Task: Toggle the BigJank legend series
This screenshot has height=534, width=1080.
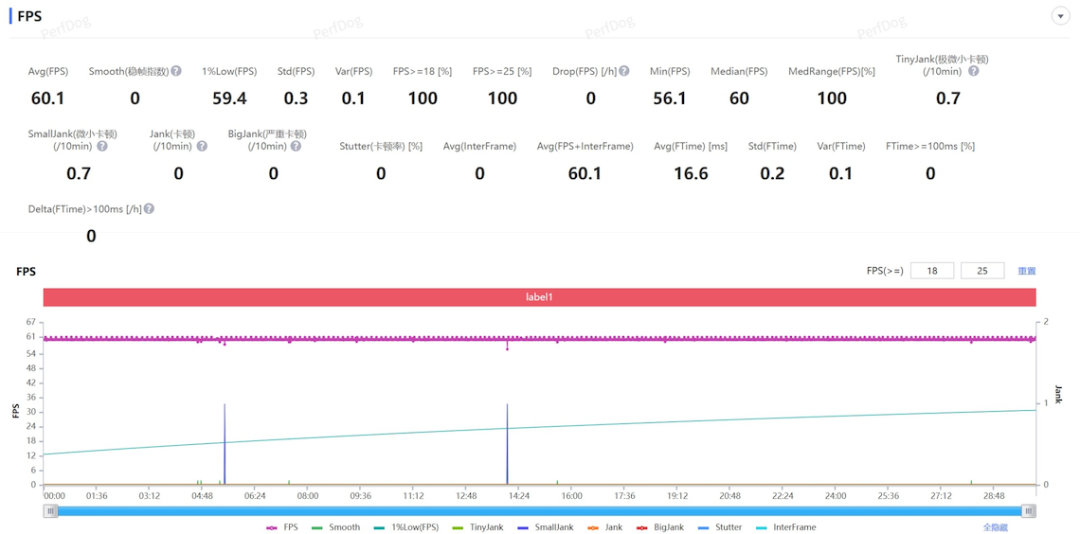Action: 659,527
